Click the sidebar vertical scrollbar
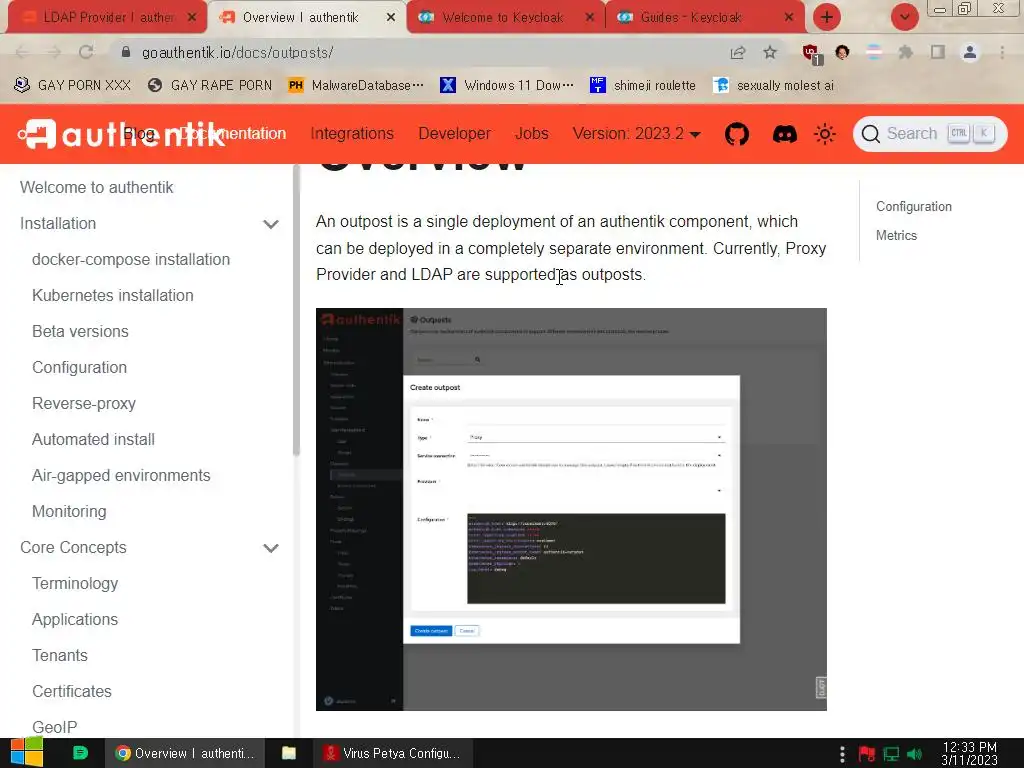1024x768 pixels. [296, 310]
